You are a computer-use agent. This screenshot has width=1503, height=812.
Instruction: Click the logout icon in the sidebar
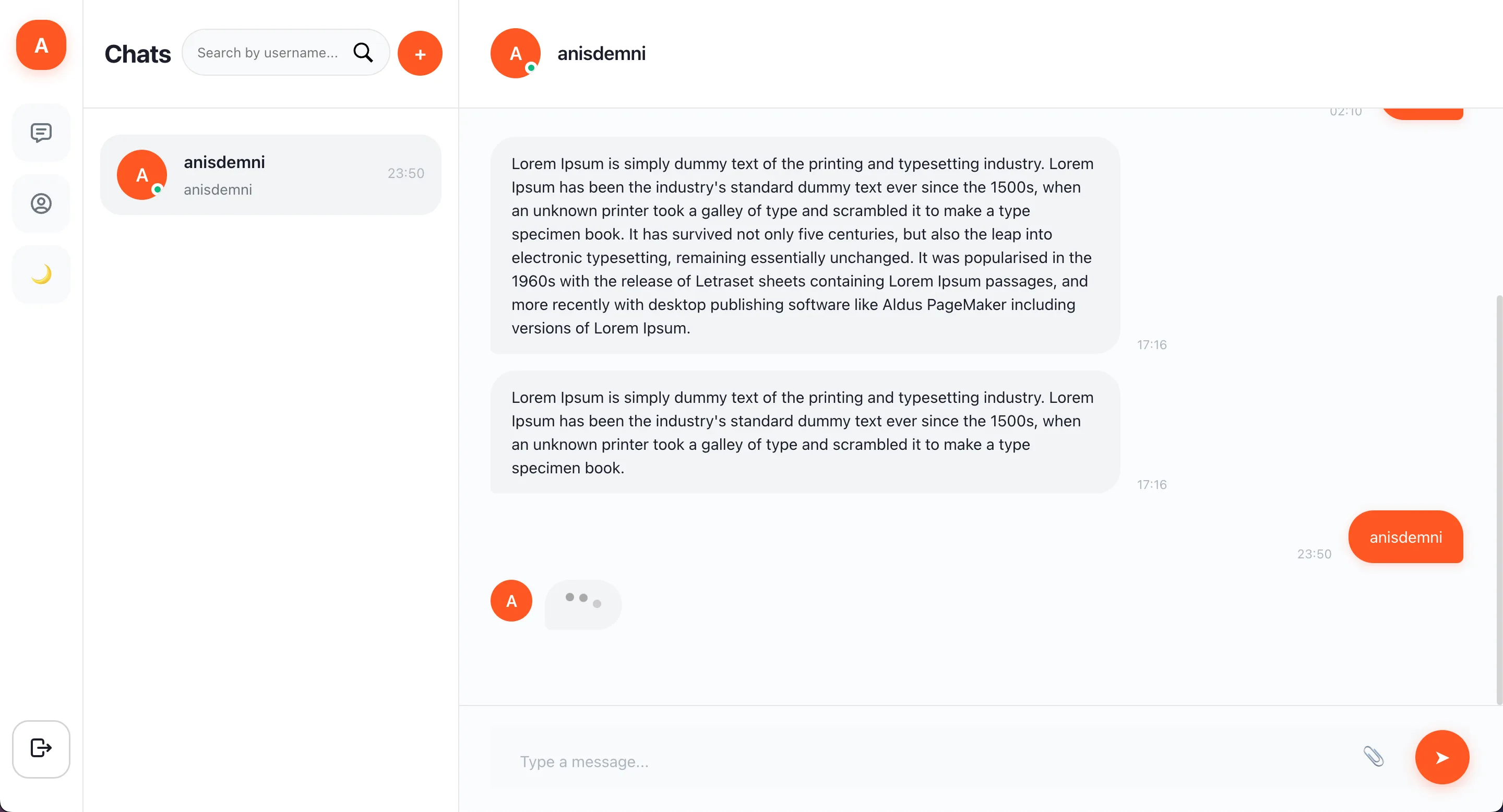(41, 748)
